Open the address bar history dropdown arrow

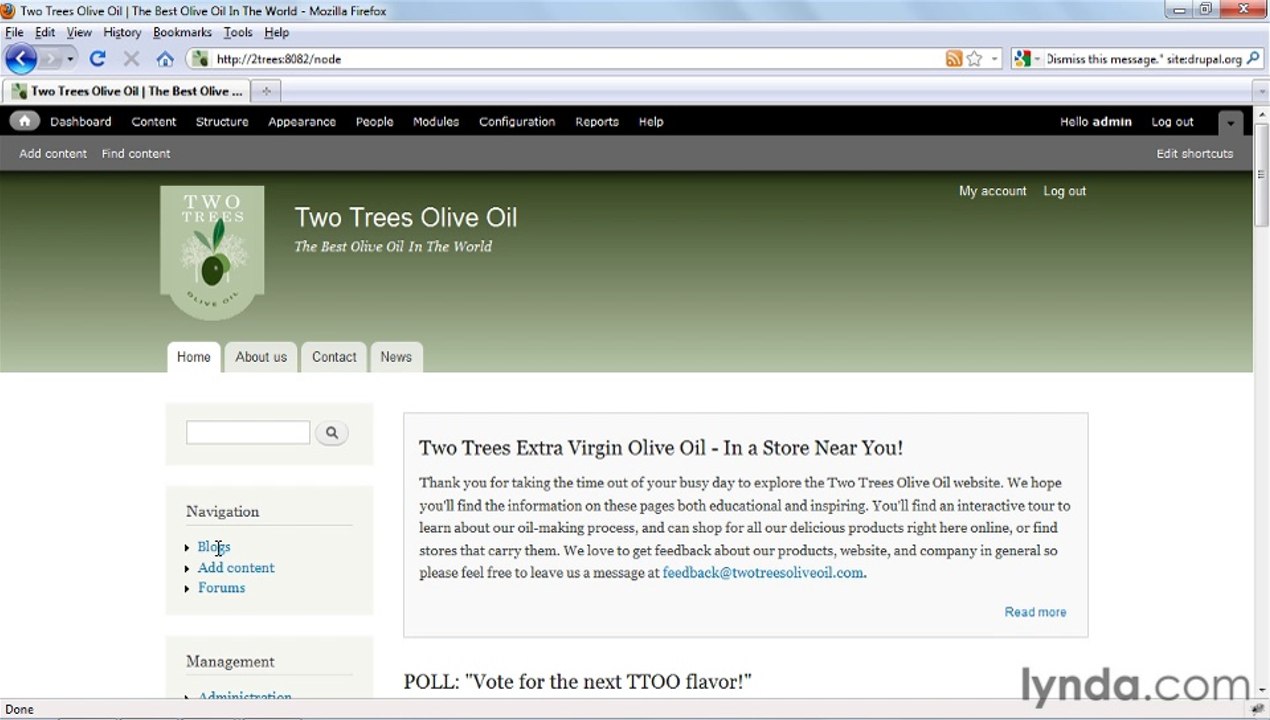[x=994, y=59]
